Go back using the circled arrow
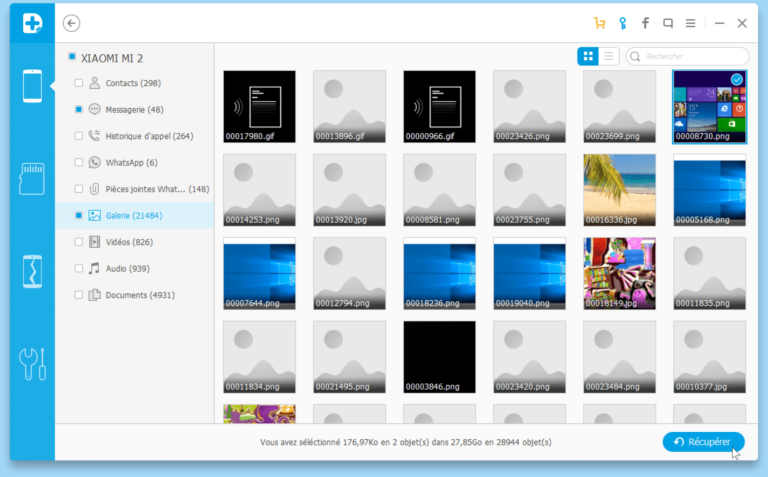Screen dimensions: 768x477 click(x=71, y=23)
